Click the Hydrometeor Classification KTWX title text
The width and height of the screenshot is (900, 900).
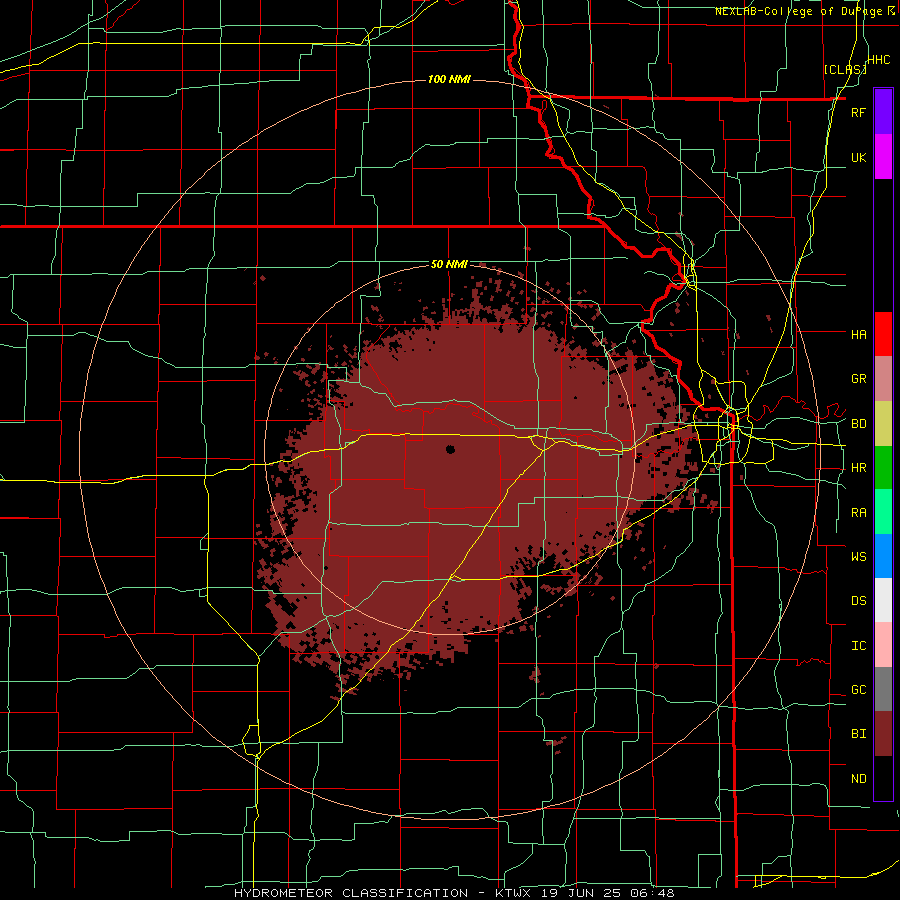tap(455, 893)
